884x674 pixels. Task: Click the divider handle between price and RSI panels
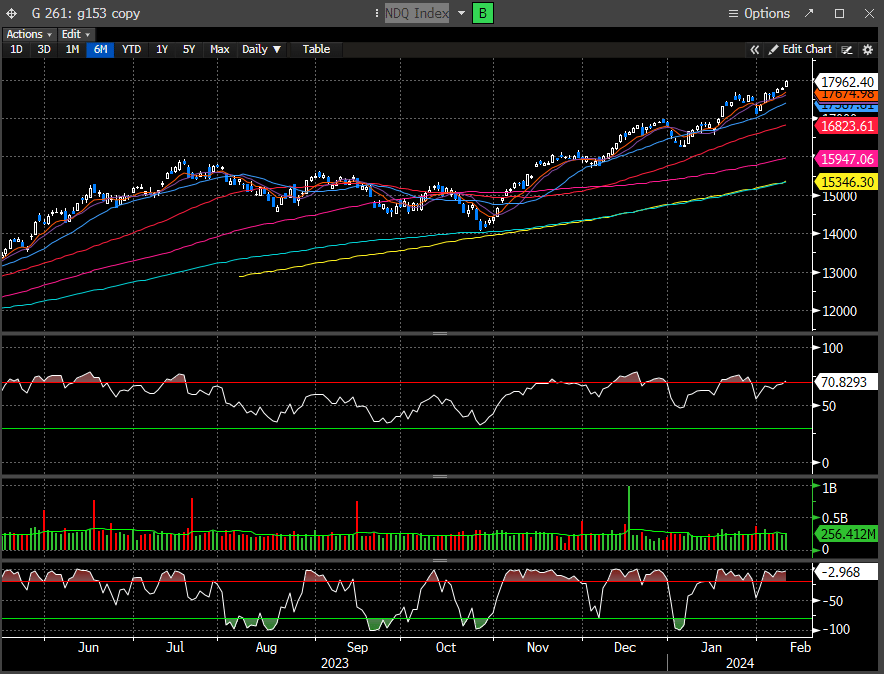(x=440, y=334)
